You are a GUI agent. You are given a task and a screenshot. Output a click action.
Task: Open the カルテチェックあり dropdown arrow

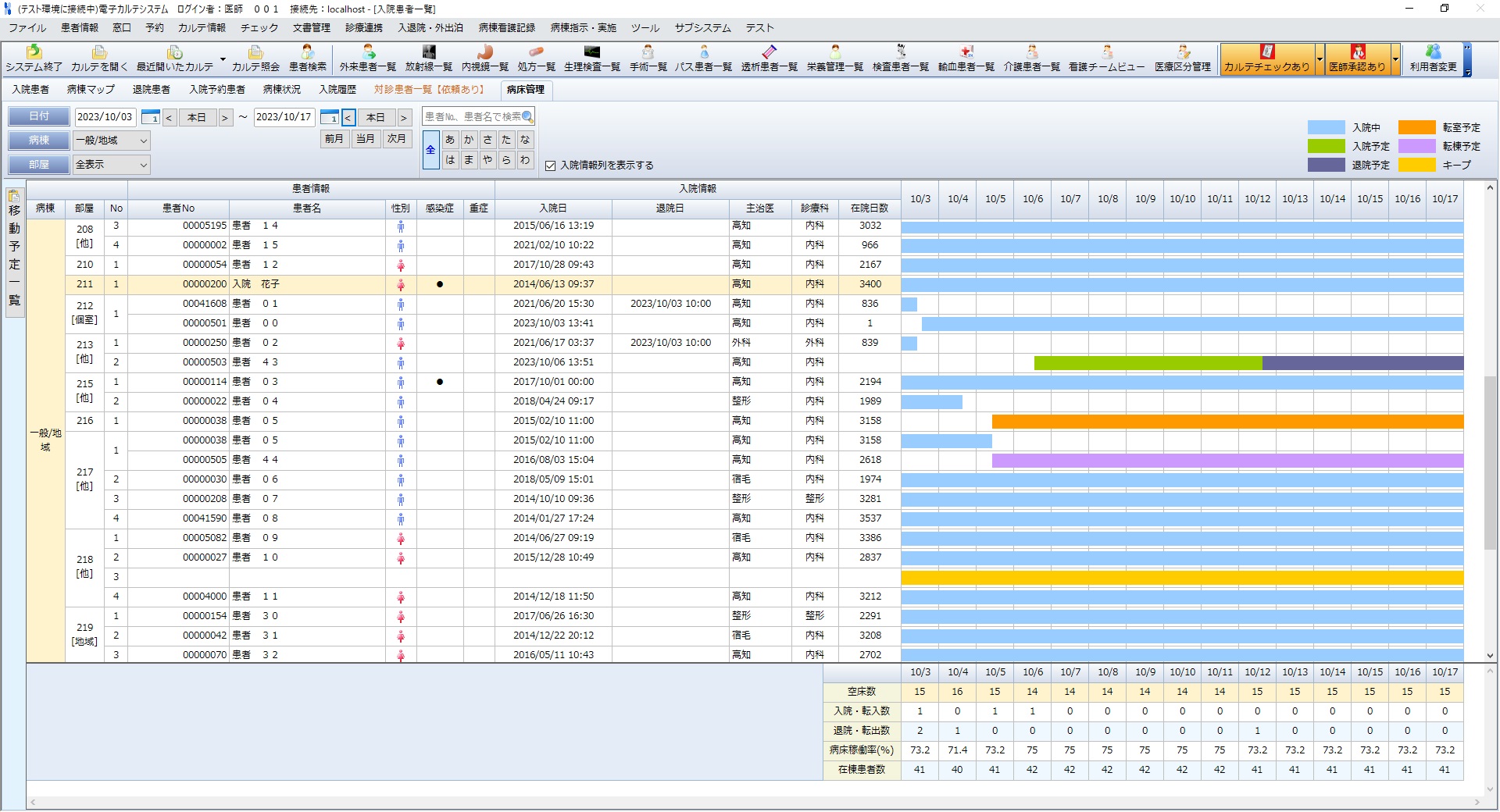pos(1320,59)
